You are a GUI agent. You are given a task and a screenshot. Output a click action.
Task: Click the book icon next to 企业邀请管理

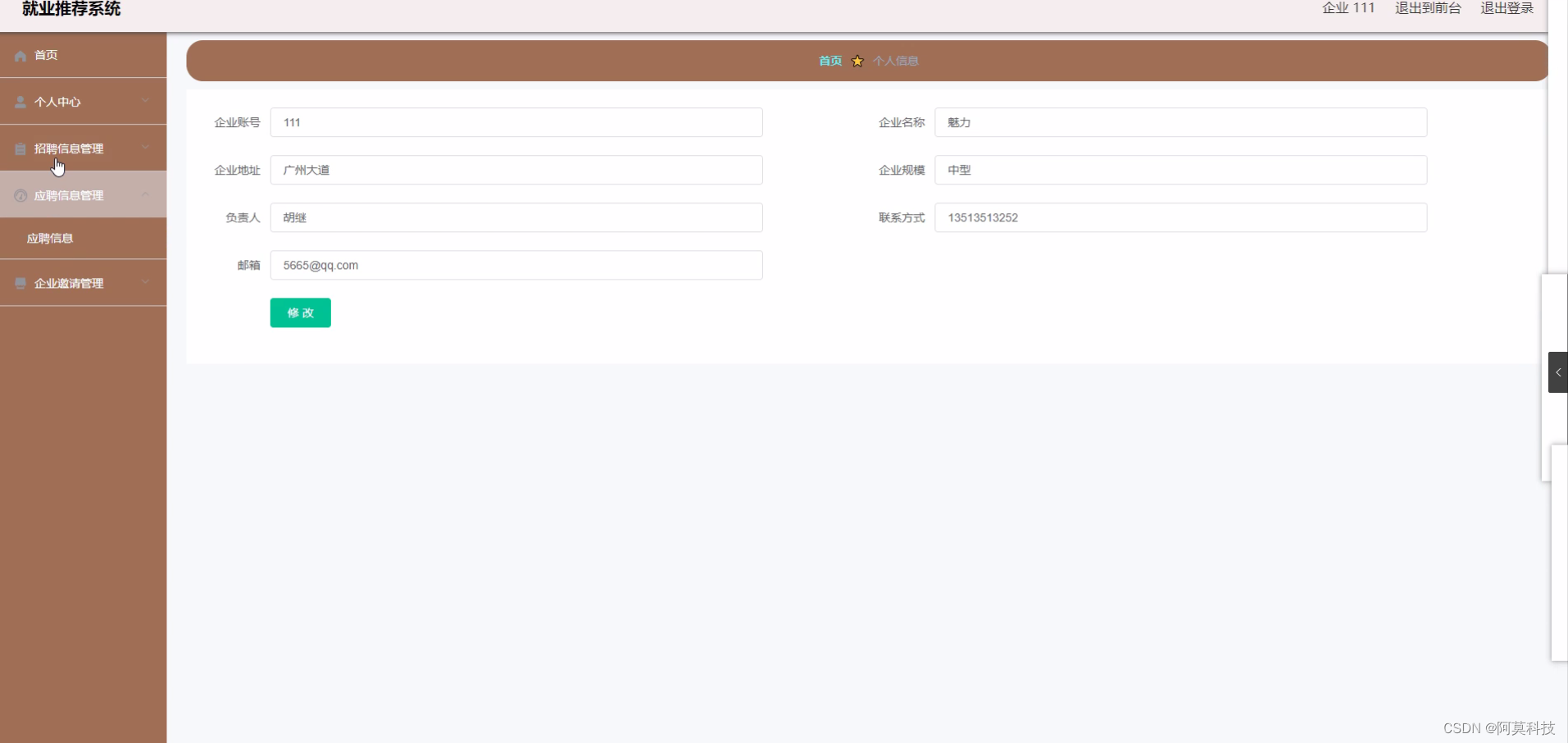[20, 283]
